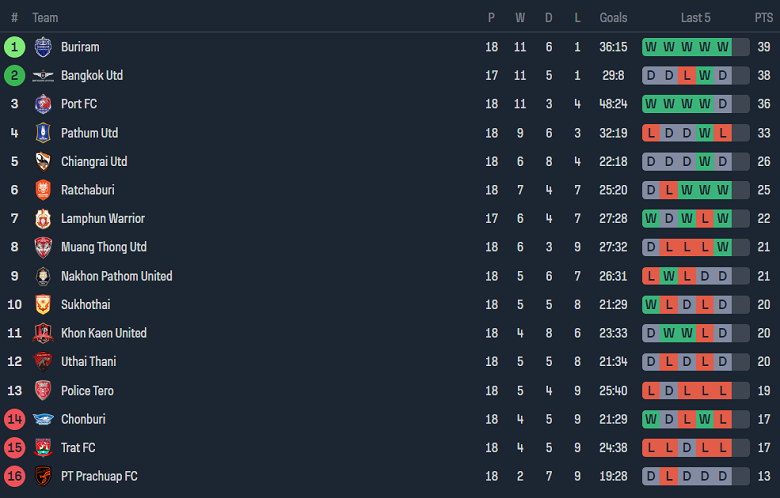Click Khon Kaen United team name

pos(103,333)
